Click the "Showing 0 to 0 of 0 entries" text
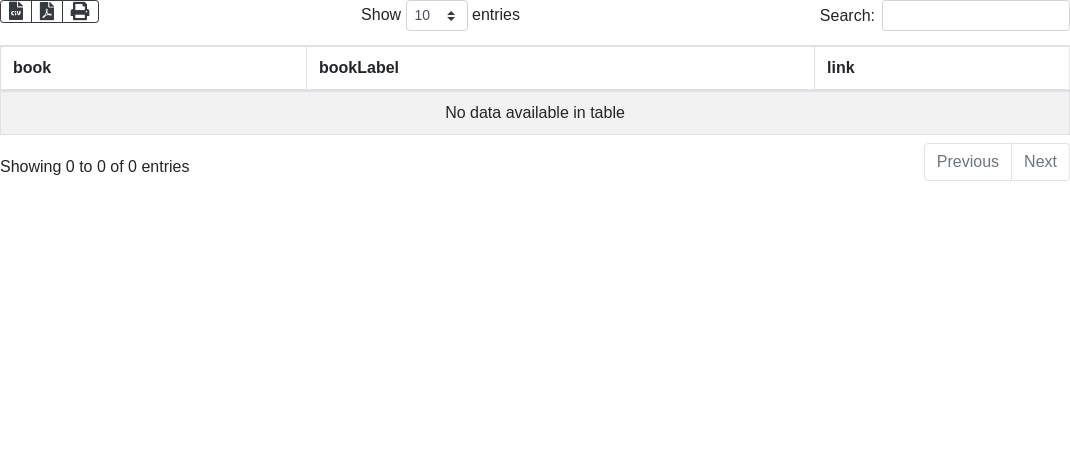Image resolution: width=1070 pixels, height=450 pixels. [x=95, y=167]
